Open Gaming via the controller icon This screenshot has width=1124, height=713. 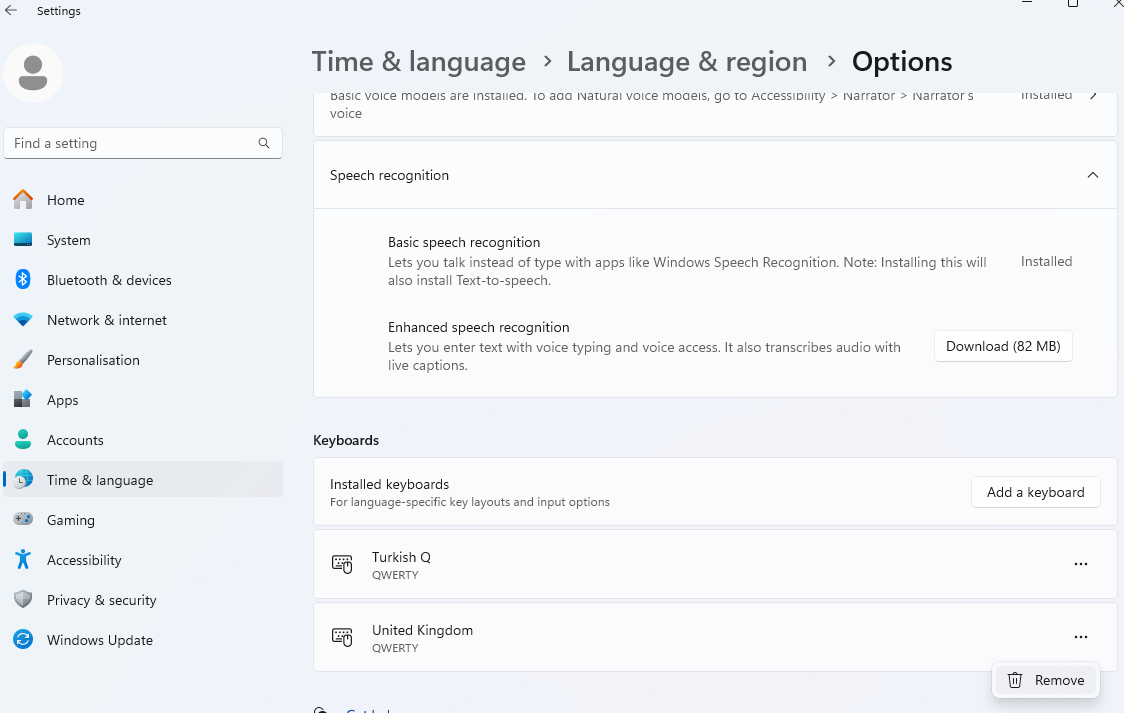(23, 519)
